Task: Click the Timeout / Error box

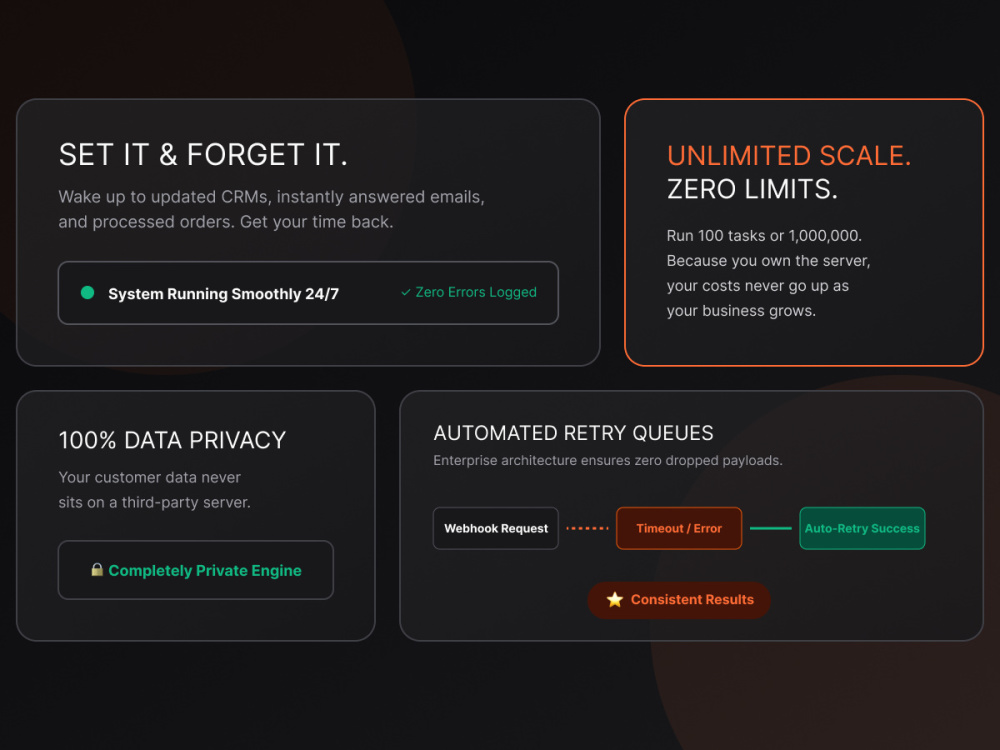Action: tap(679, 528)
